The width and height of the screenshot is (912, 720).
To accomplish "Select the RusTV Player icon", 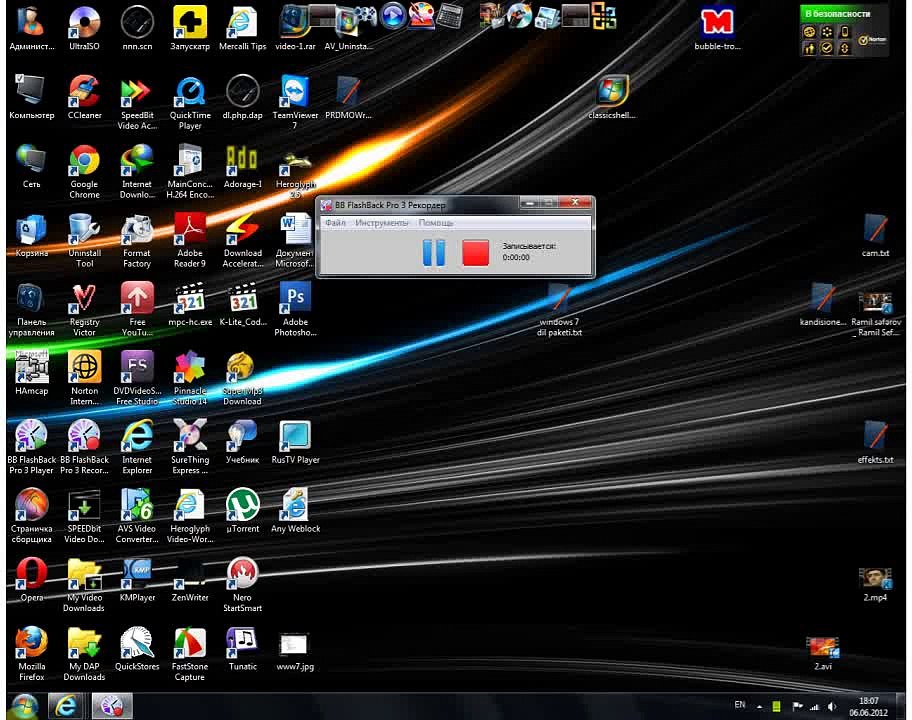I will pos(295,442).
